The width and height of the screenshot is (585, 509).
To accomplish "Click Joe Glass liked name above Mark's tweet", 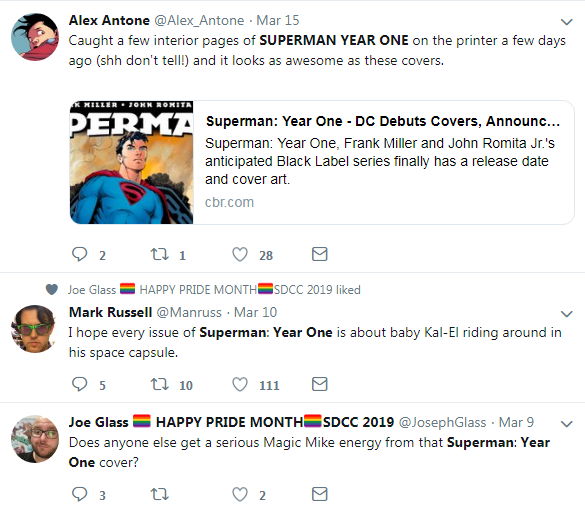I will [x=92, y=290].
